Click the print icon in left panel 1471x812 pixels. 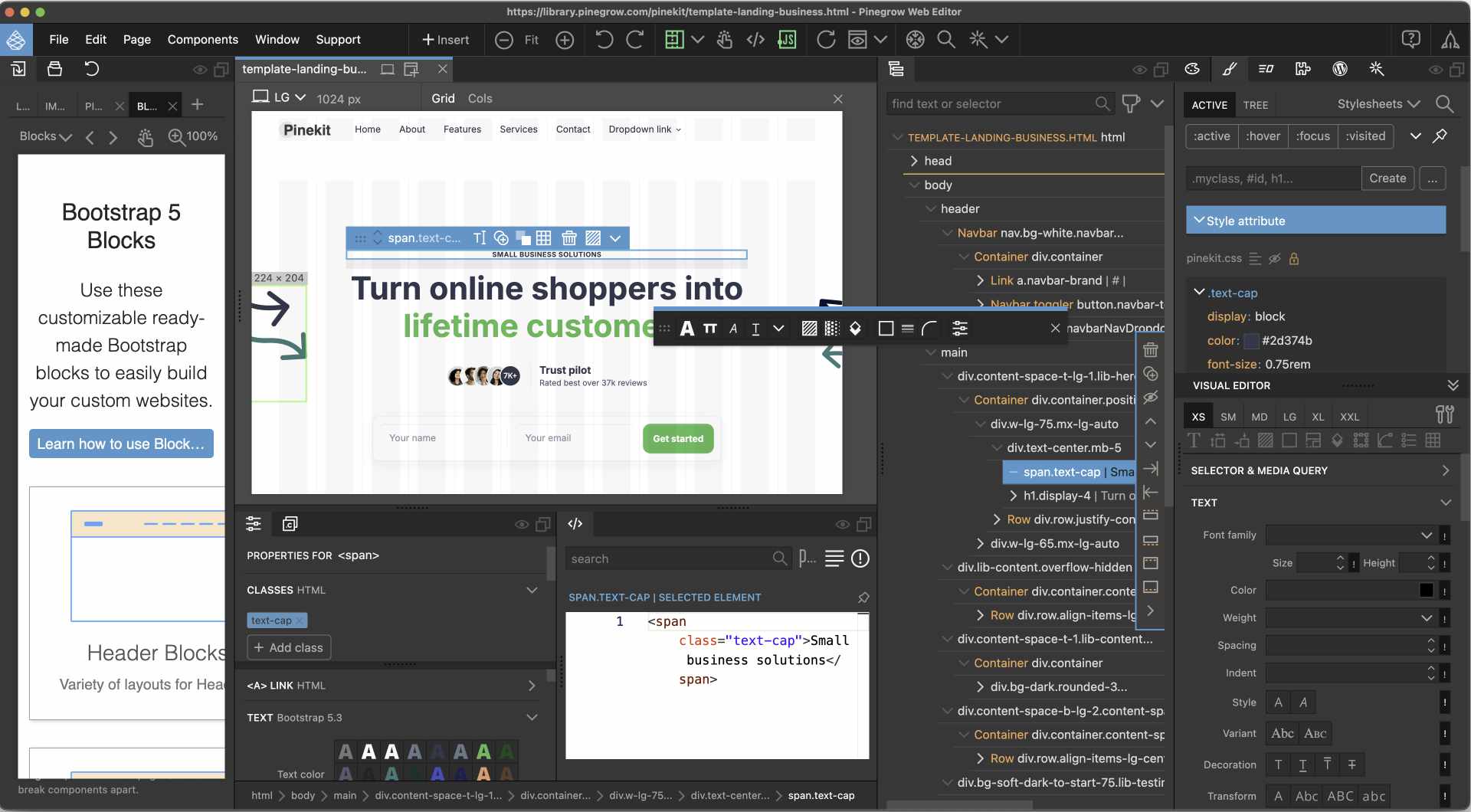(54, 69)
